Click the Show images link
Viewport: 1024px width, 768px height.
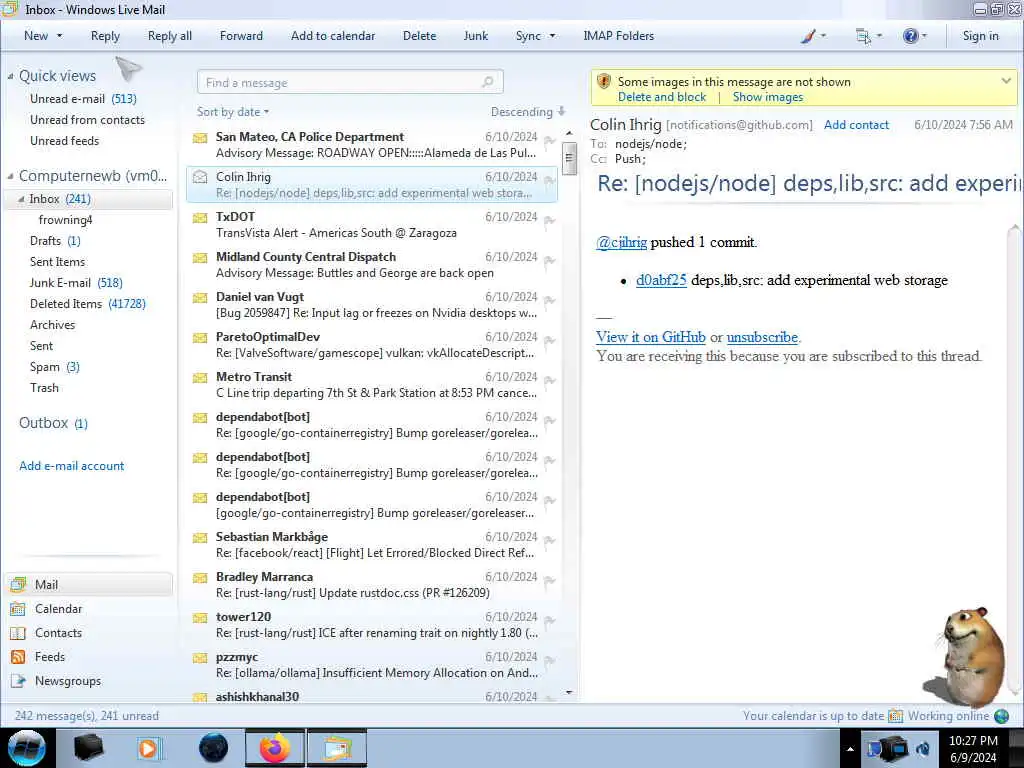[768, 97]
